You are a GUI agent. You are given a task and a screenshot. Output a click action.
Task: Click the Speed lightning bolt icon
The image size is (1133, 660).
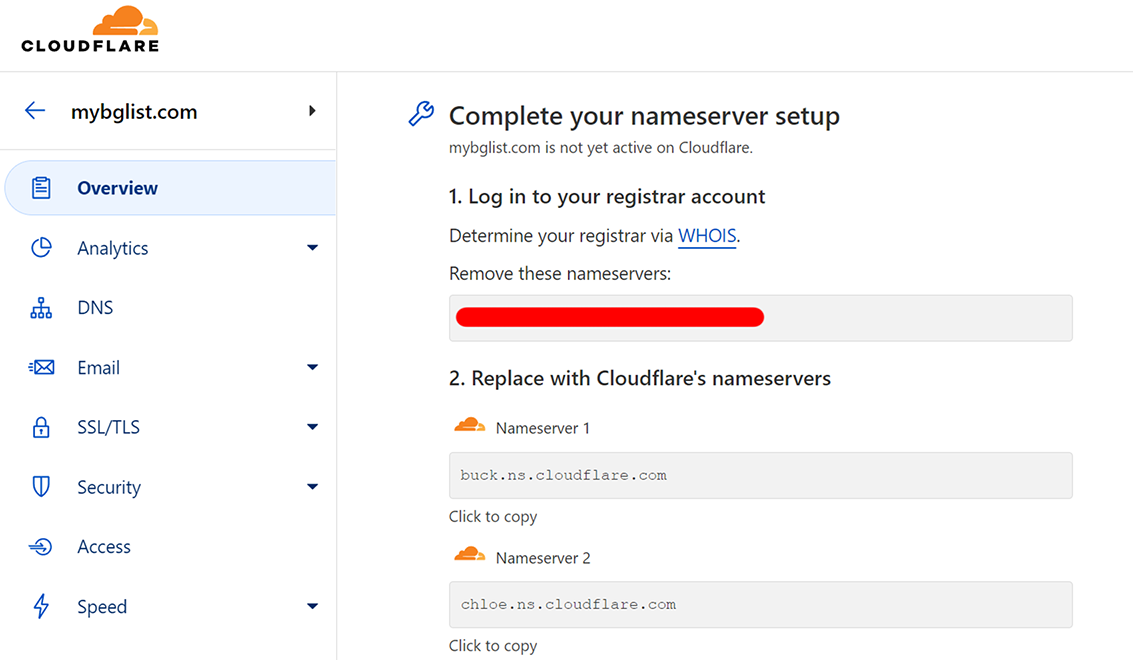click(x=41, y=607)
